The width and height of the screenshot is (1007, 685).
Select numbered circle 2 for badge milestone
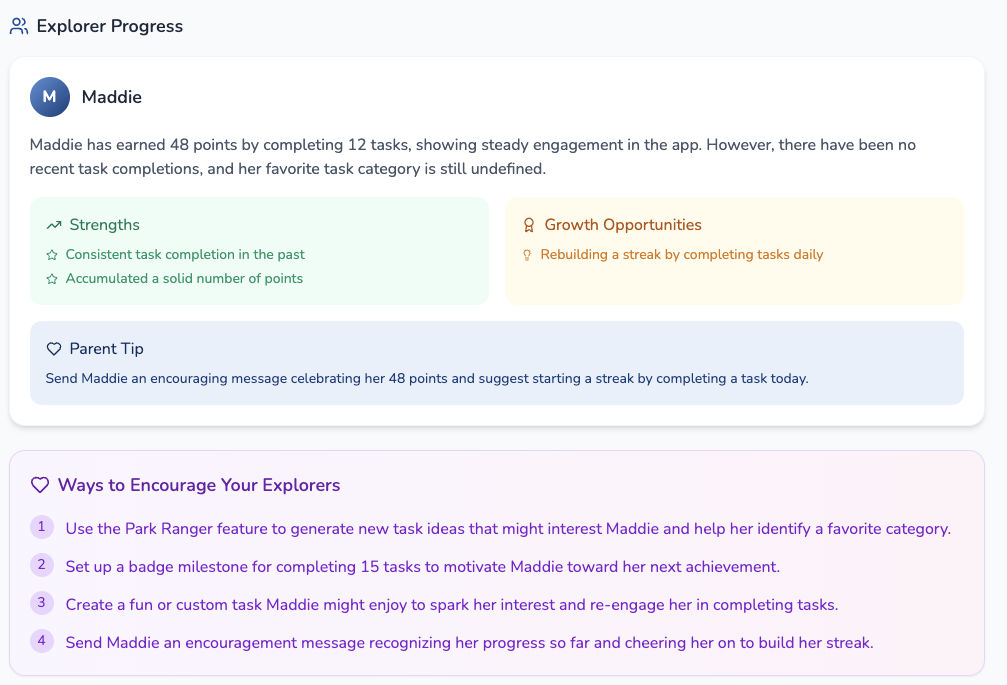pos(42,565)
